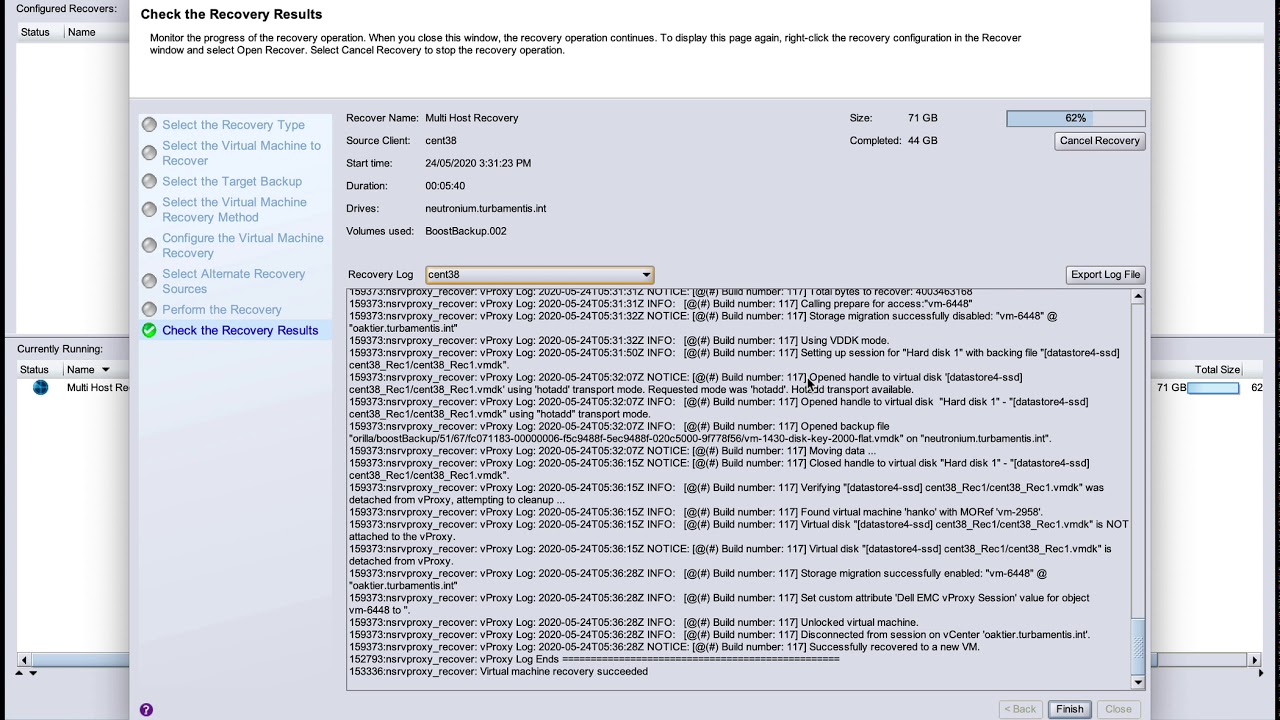Go to Select Alternate Recovery Sources step
The width and height of the screenshot is (1280, 720).
click(233, 282)
